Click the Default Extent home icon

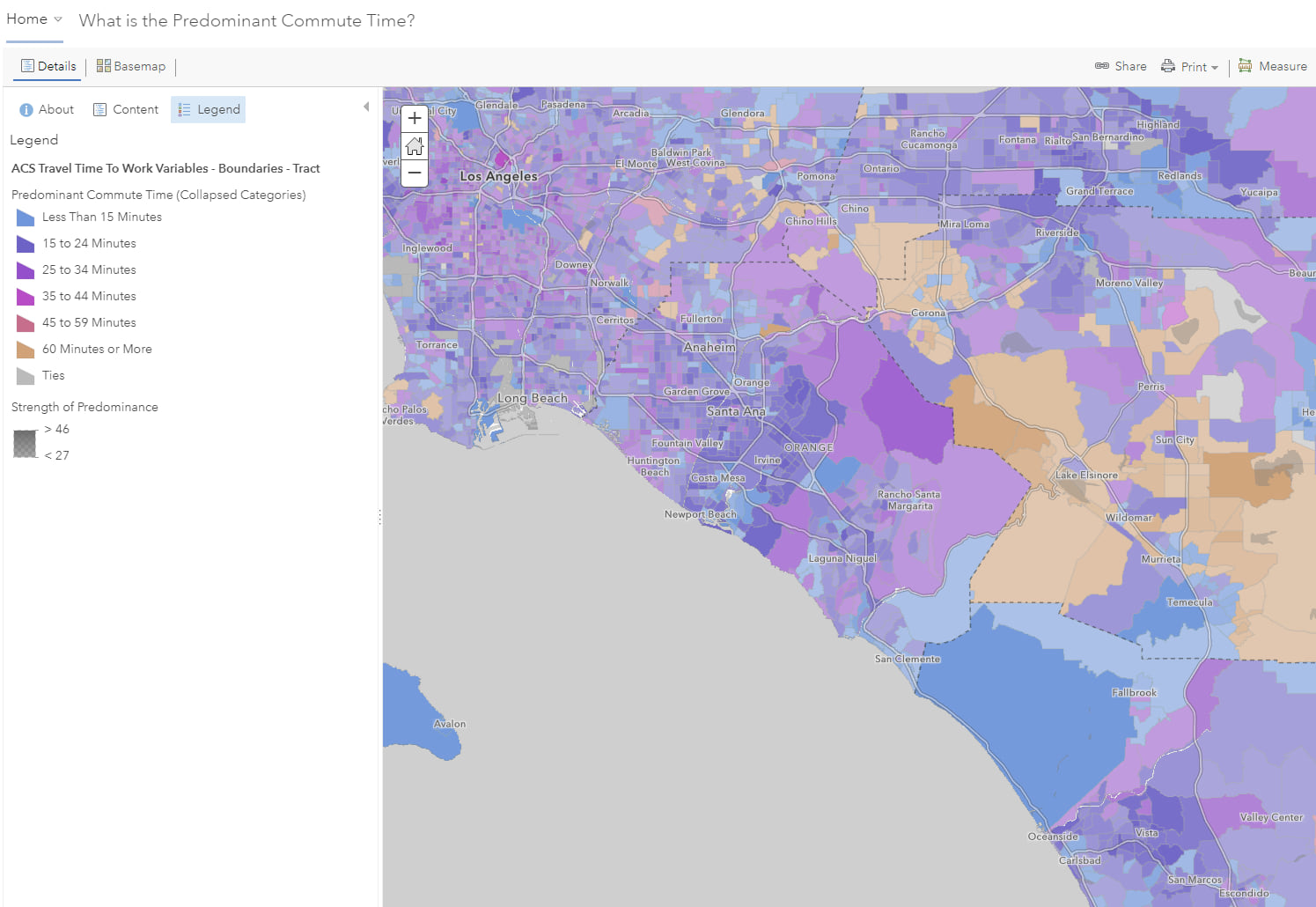(414, 146)
